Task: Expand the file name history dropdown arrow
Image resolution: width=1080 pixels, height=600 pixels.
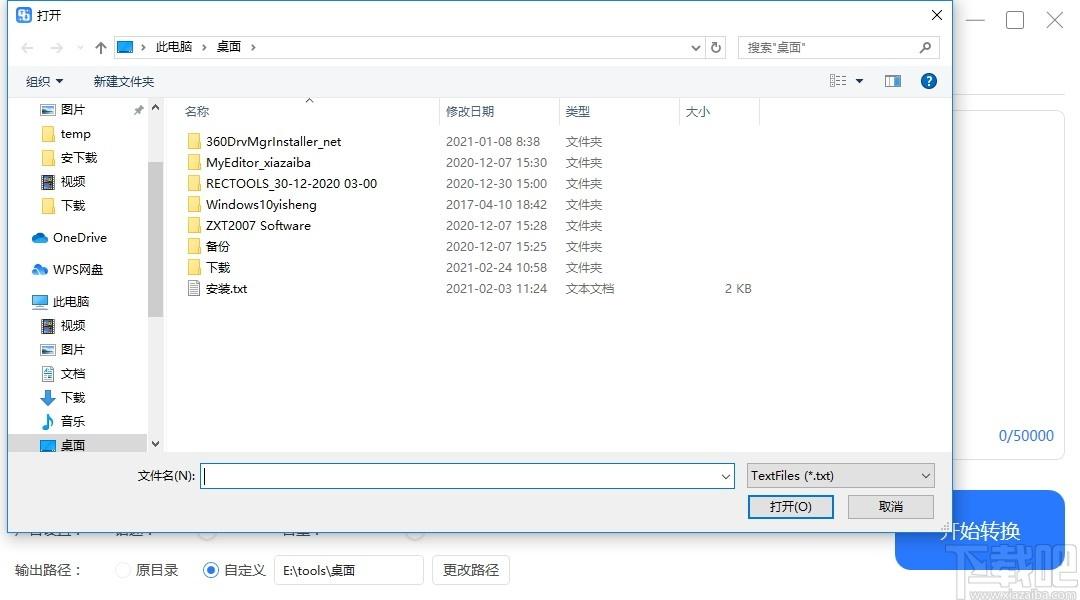Action: [x=726, y=477]
